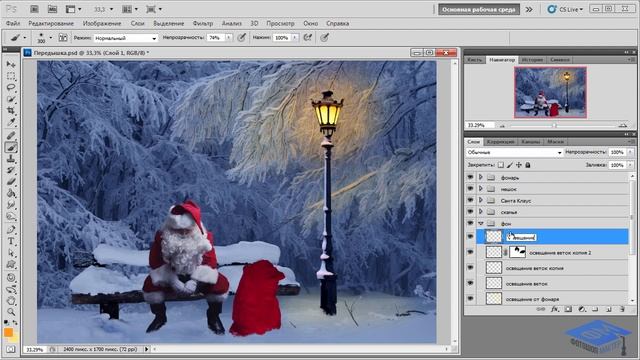This screenshot has height=360, width=640.
Task: Show more workspaces chevron
Action: coord(529,9)
